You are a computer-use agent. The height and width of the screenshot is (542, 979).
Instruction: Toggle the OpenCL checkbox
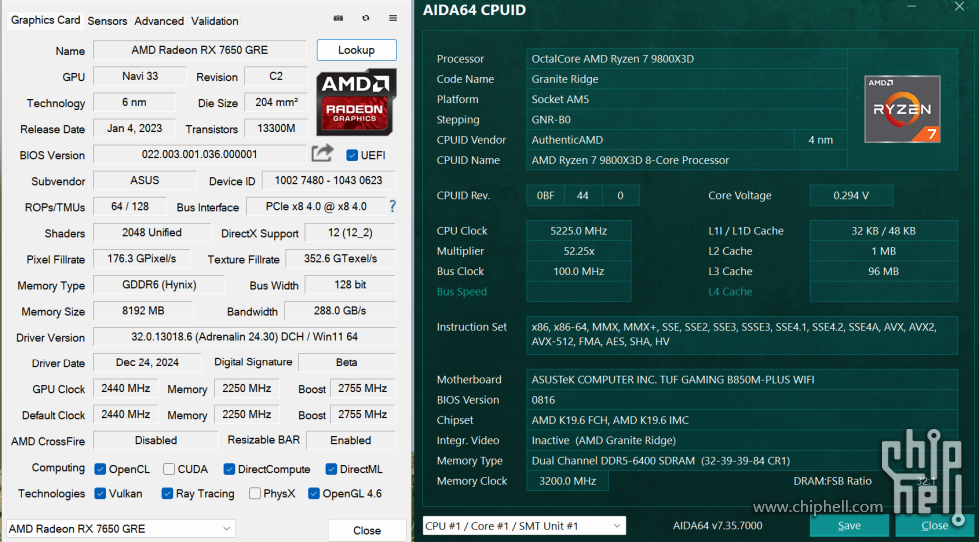(99, 469)
